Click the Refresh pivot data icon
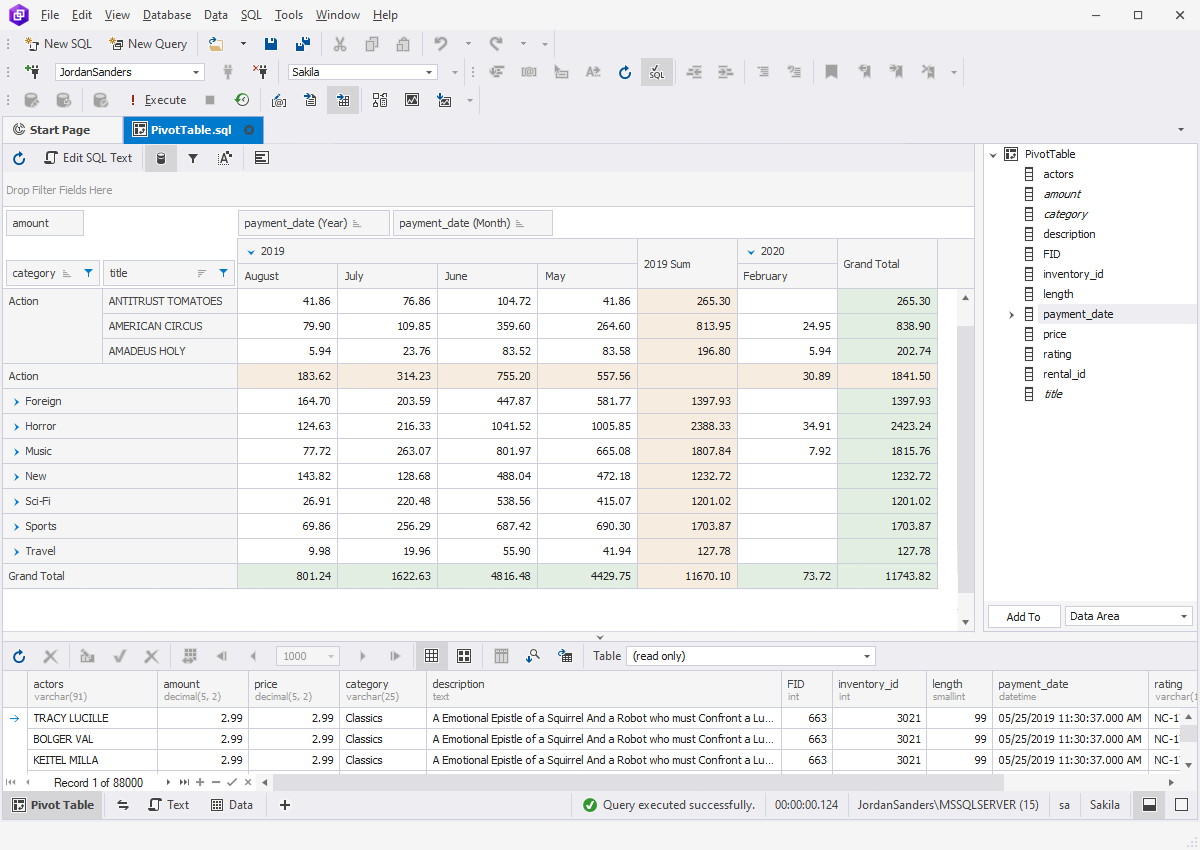 [18, 157]
